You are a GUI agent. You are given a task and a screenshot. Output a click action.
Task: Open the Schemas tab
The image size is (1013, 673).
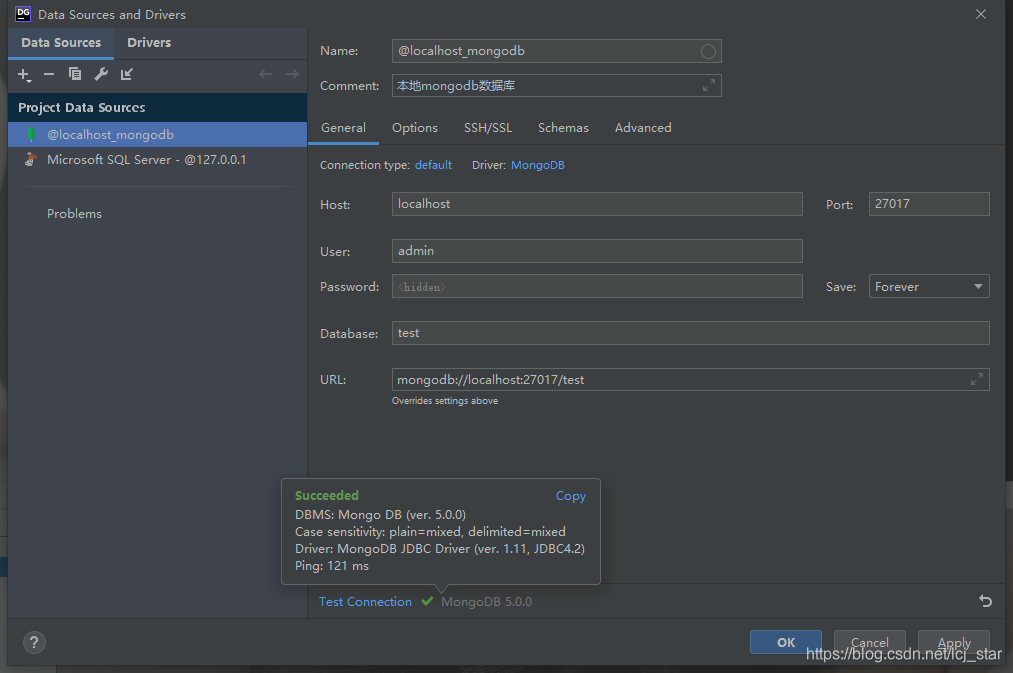pos(563,128)
